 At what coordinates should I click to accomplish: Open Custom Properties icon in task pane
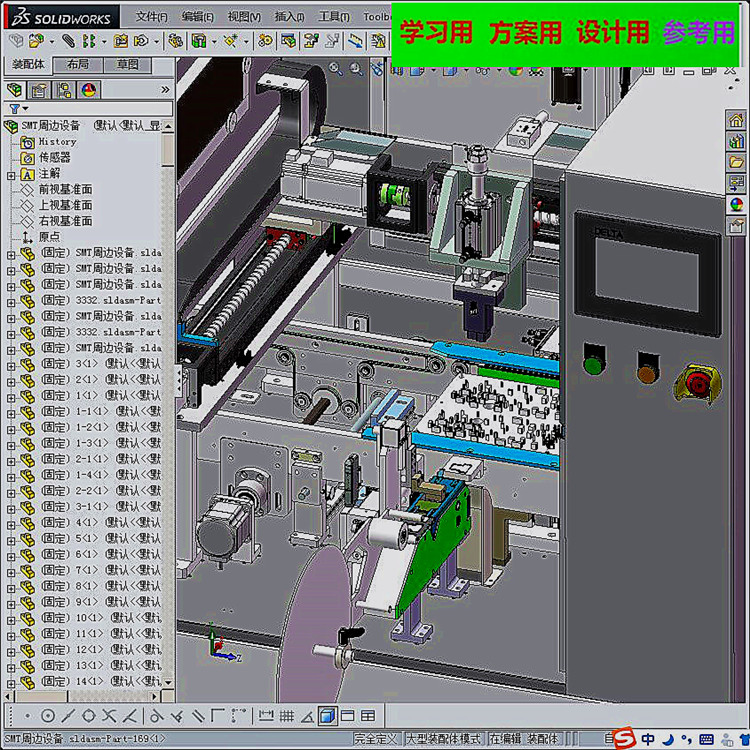click(736, 225)
